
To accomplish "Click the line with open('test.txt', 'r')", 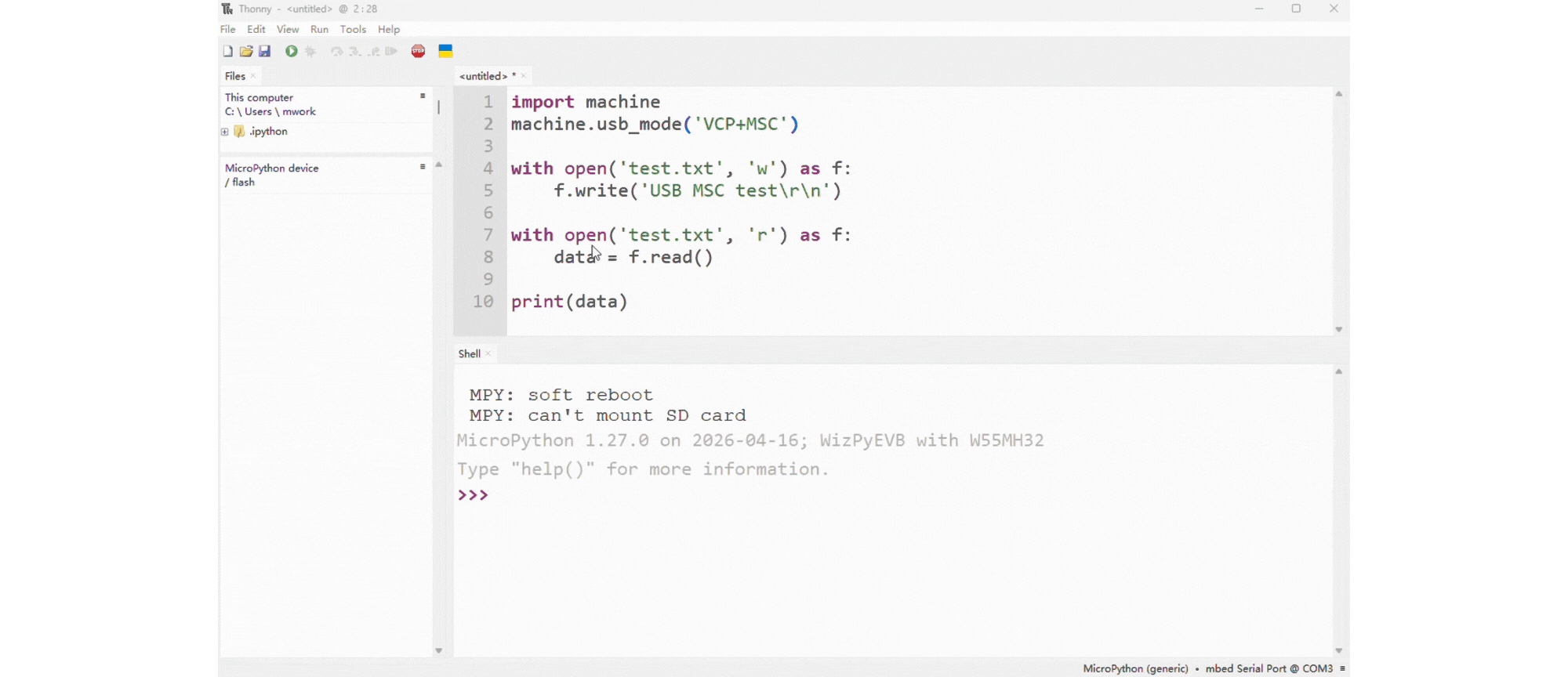I will coord(681,235).
